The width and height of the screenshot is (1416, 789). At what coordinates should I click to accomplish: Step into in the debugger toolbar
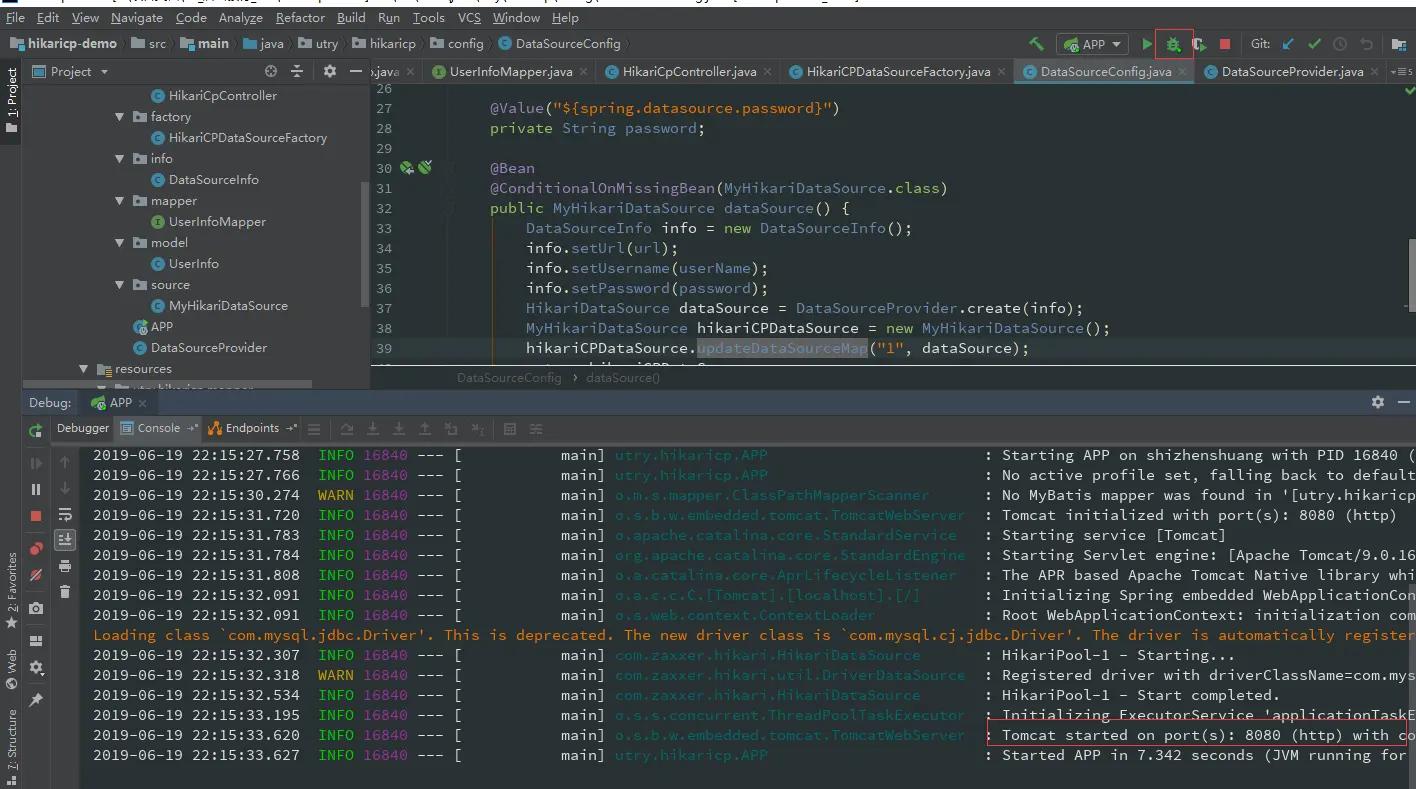click(373, 429)
